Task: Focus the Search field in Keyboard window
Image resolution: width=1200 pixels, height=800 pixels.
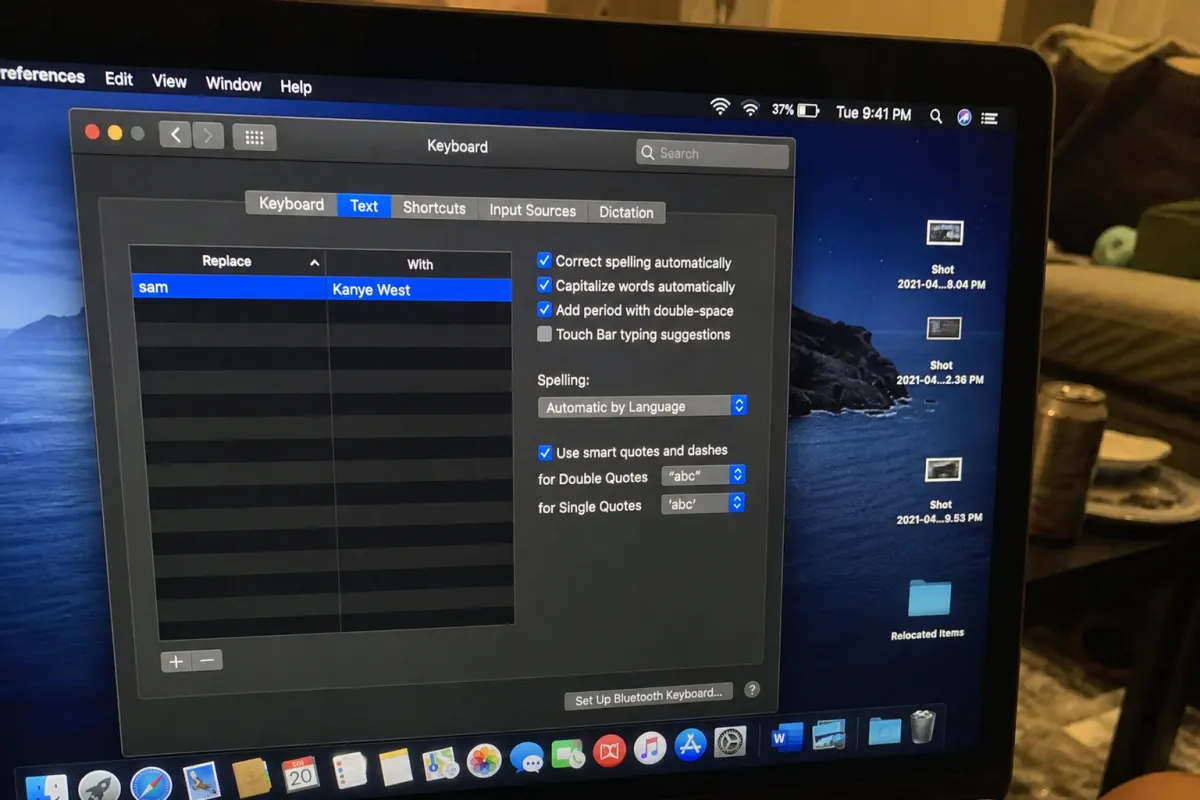Action: [712, 154]
